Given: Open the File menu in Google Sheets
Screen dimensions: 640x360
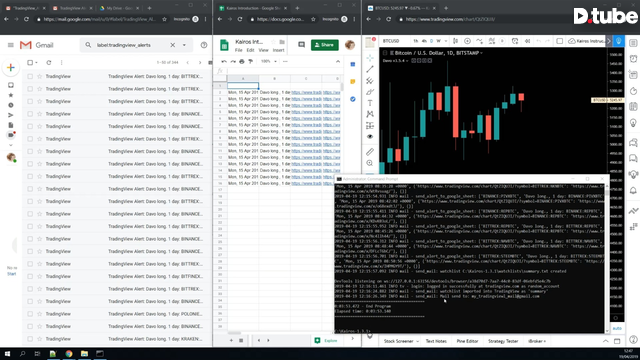Looking at the screenshot, I should click(238, 50).
